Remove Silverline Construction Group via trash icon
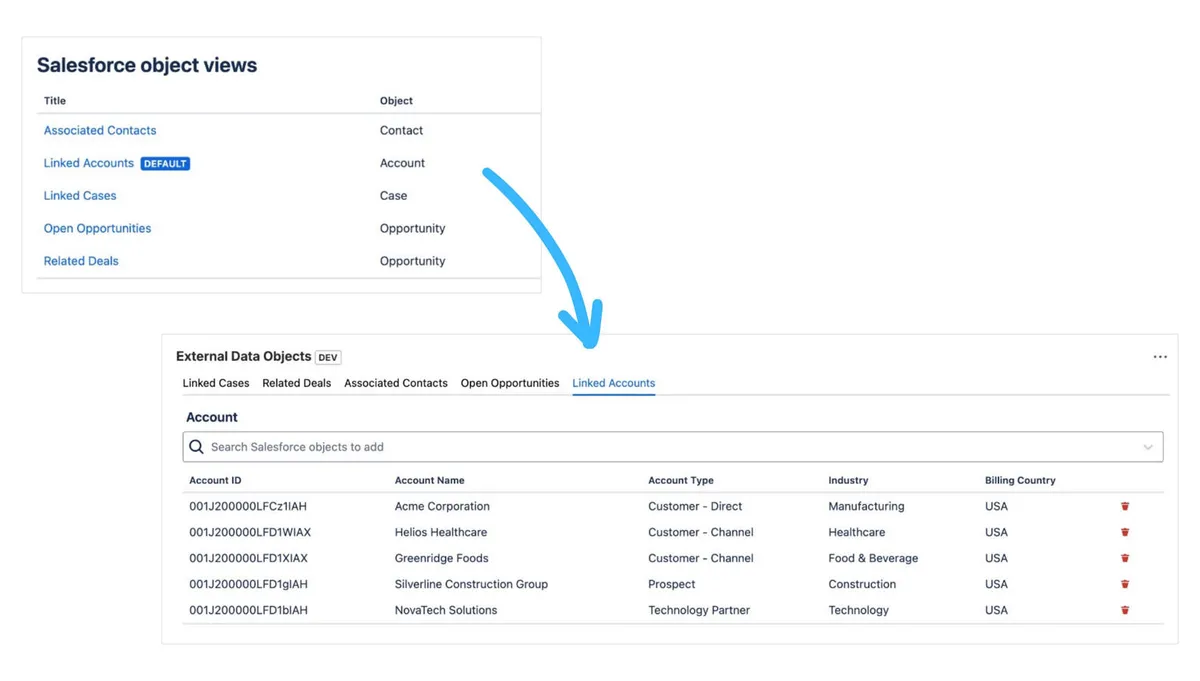 [1125, 584]
